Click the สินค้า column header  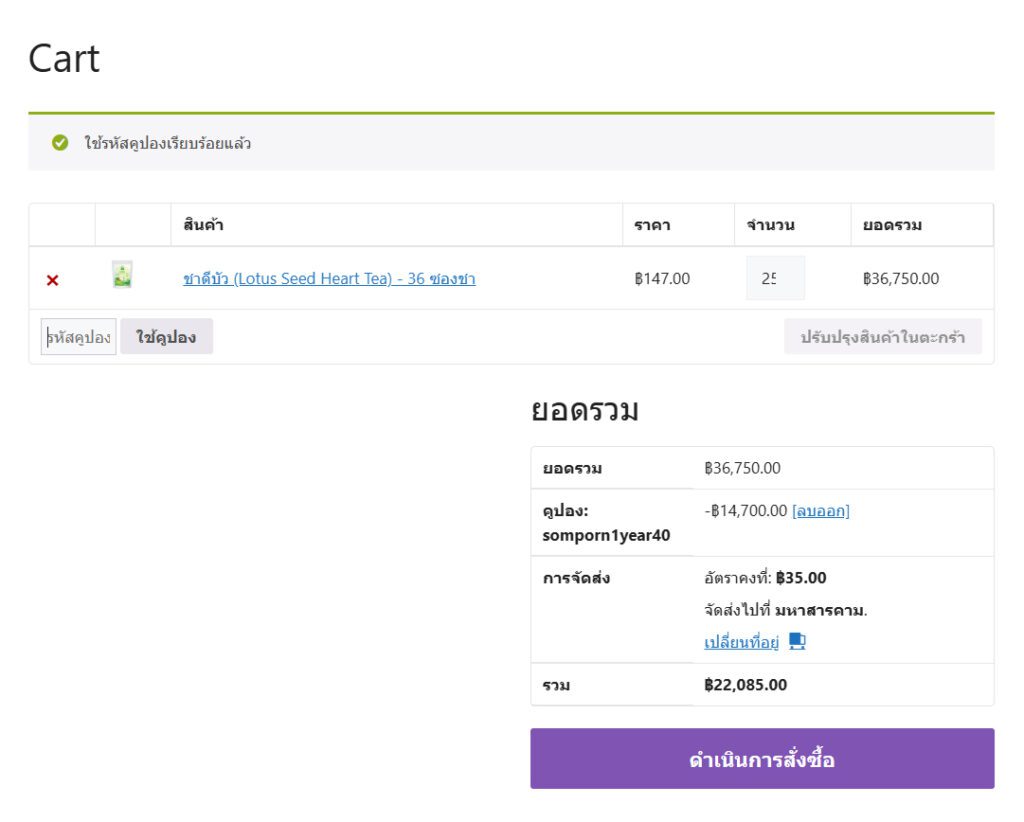pos(203,225)
